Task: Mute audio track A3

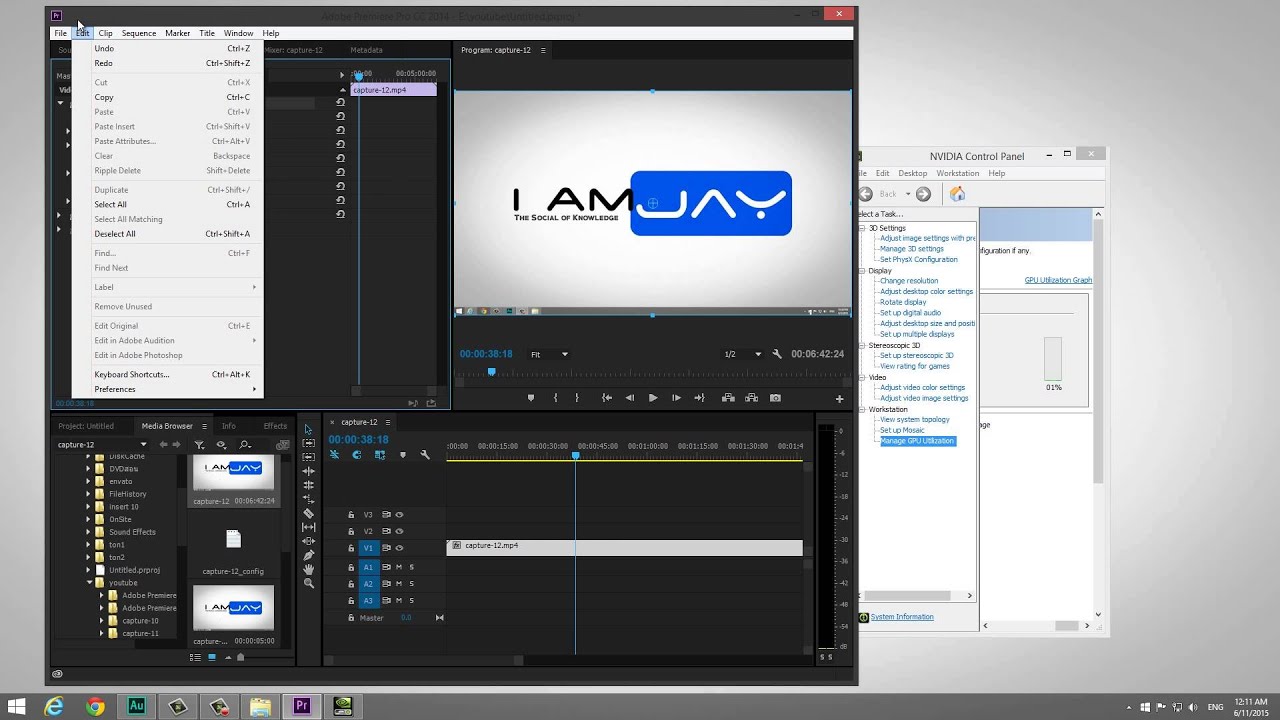Action: pos(399,600)
